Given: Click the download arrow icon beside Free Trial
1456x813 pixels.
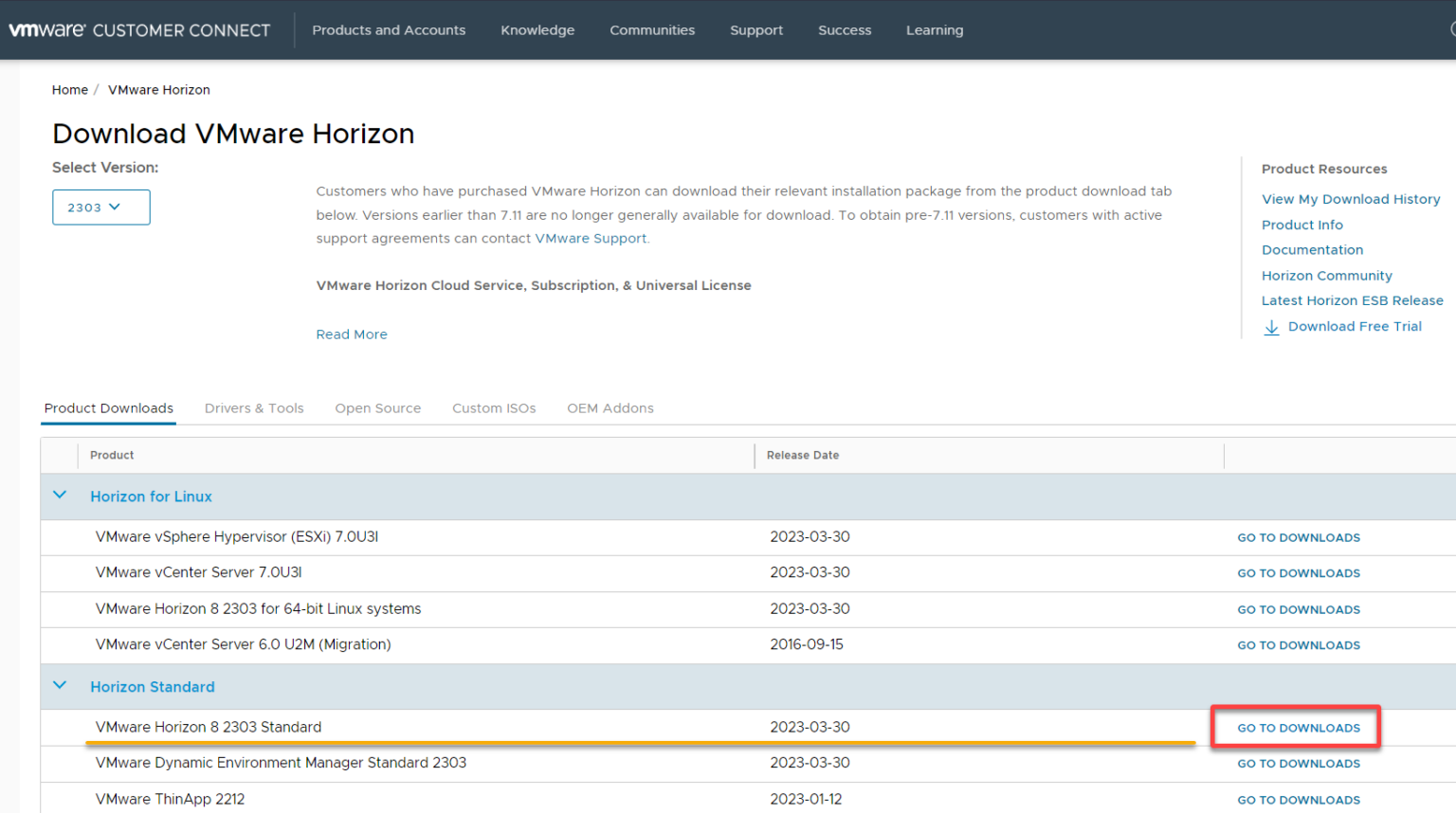Looking at the screenshot, I should click(1271, 327).
